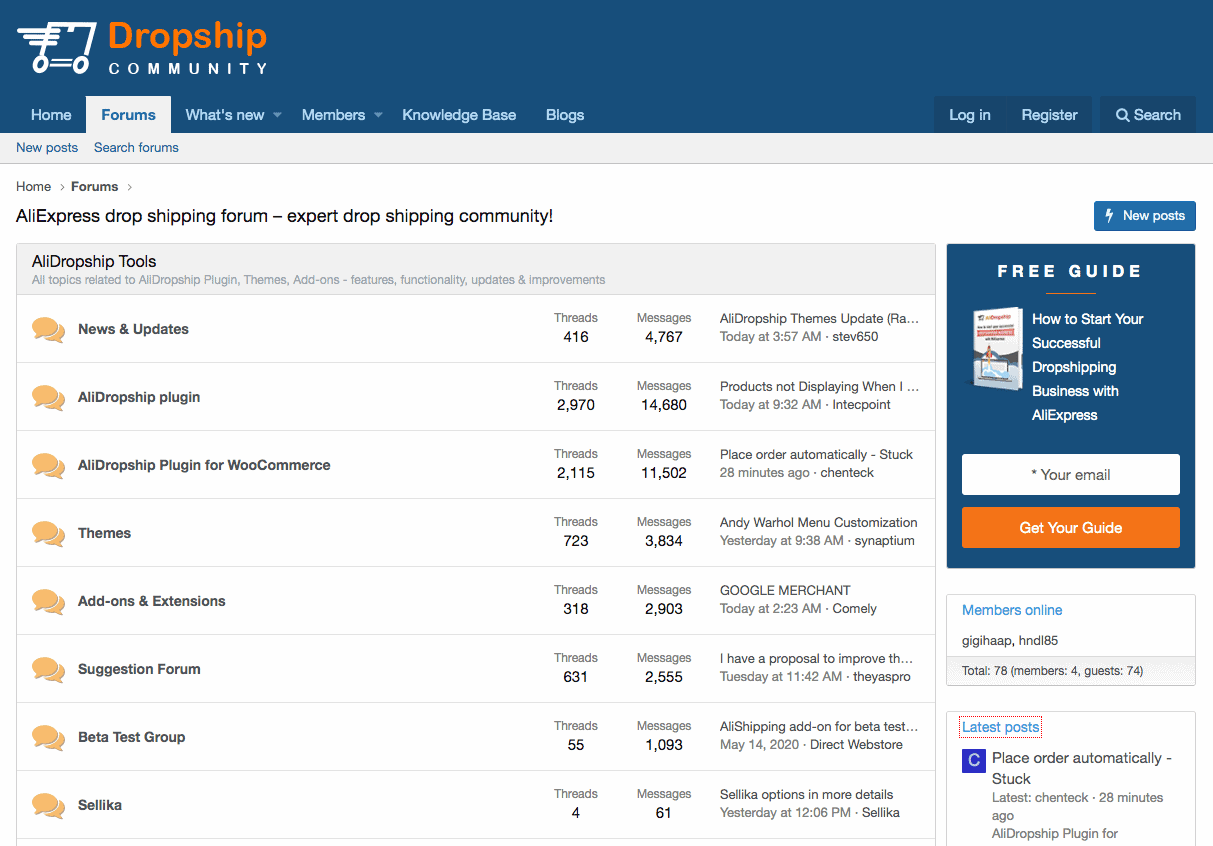
Task: Click the Intecpoint username link
Action: [861, 405]
